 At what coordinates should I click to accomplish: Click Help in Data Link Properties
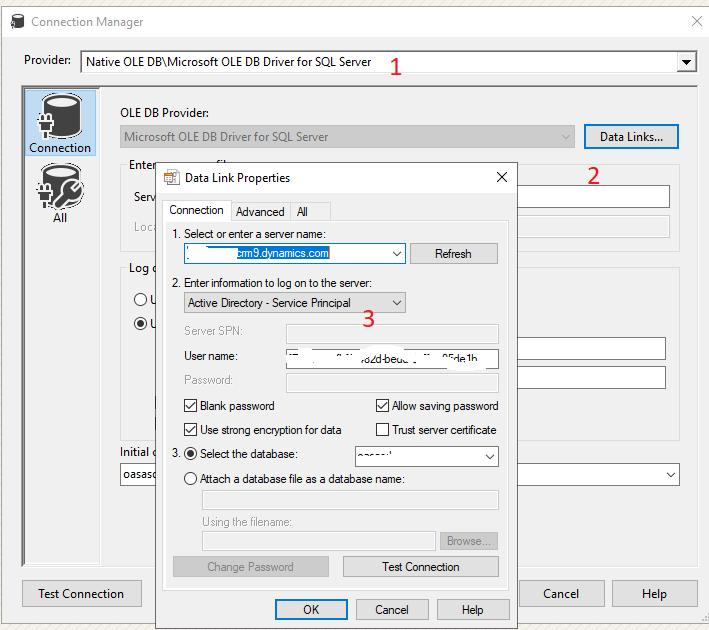[473, 610]
